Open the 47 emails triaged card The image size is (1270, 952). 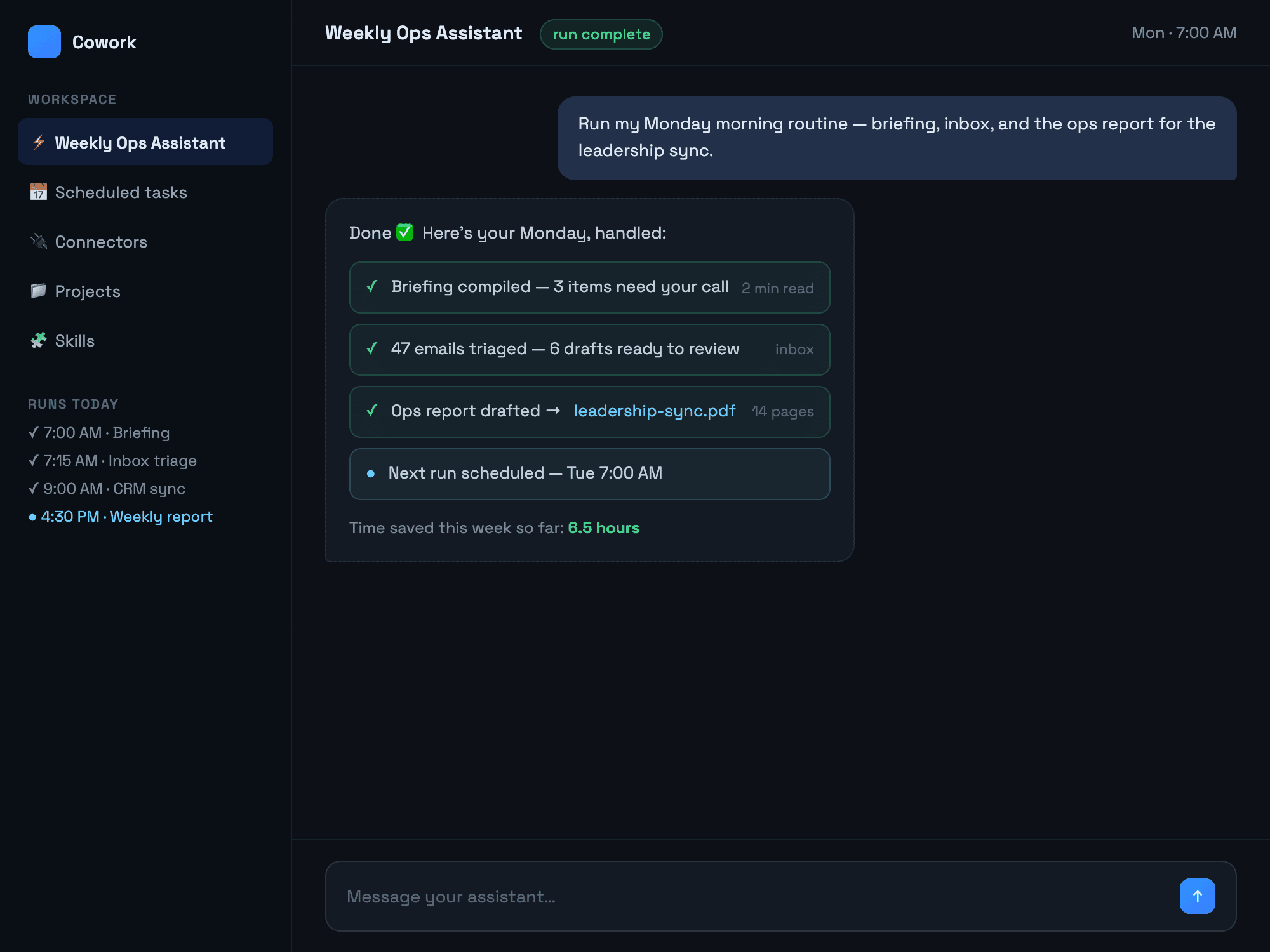point(589,350)
